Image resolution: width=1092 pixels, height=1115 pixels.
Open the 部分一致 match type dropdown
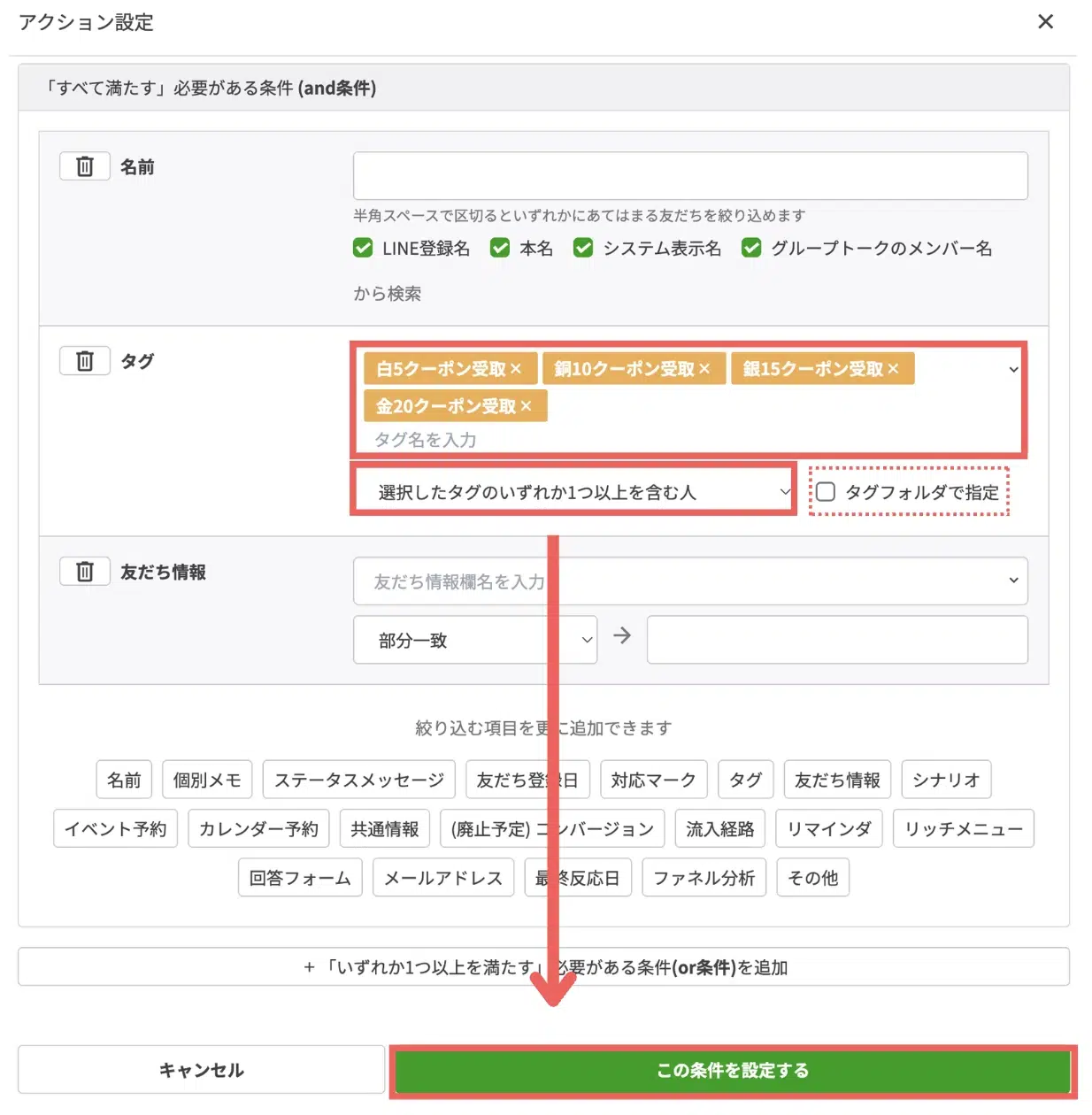coord(475,641)
